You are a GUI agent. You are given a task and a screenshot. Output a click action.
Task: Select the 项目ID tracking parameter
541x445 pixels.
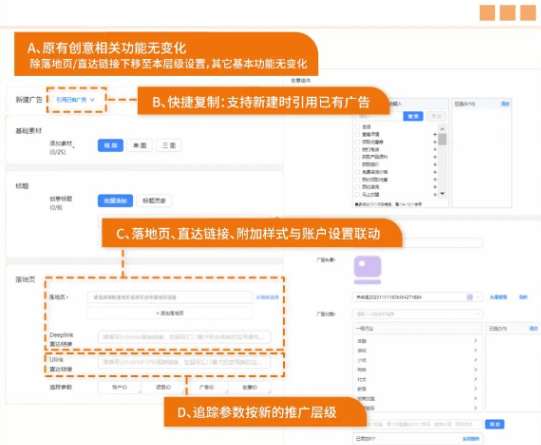pyautogui.click(x=163, y=387)
